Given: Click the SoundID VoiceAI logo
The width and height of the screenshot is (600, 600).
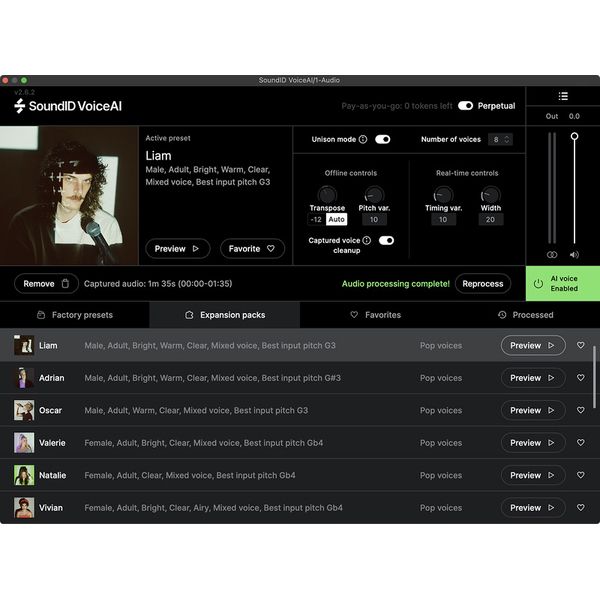Looking at the screenshot, I should (68, 106).
